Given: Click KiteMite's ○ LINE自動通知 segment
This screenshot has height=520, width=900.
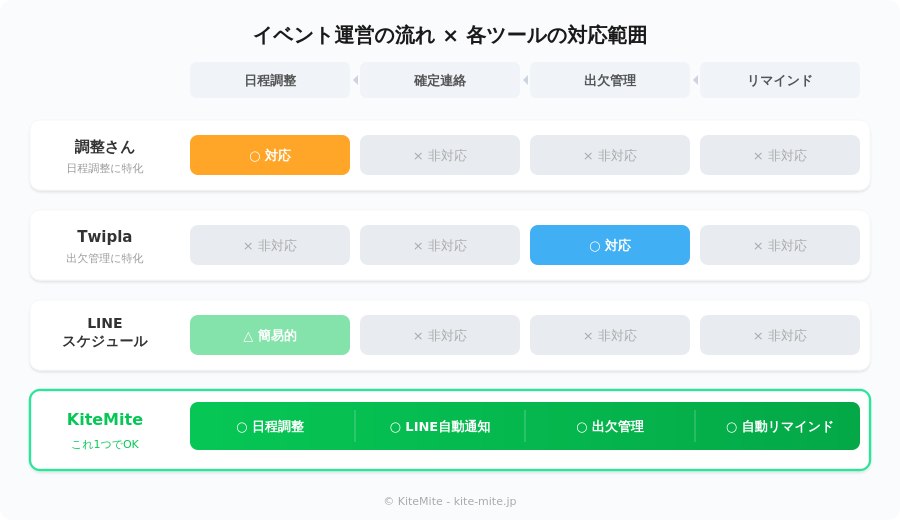Looking at the screenshot, I should pos(440,426).
